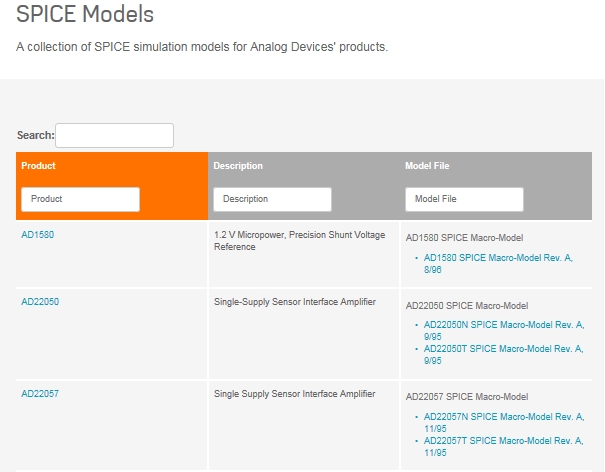Sort table by the Description column header
This screenshot has height=472, width=605.
238,166
